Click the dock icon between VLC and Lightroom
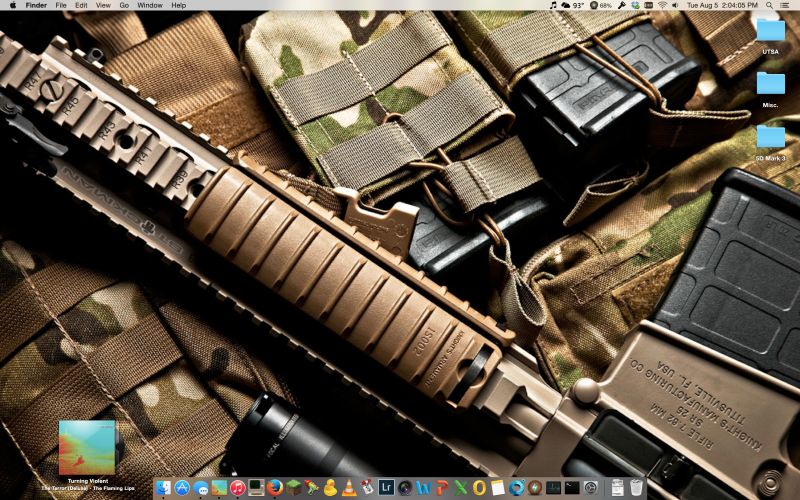 [367, 488]
